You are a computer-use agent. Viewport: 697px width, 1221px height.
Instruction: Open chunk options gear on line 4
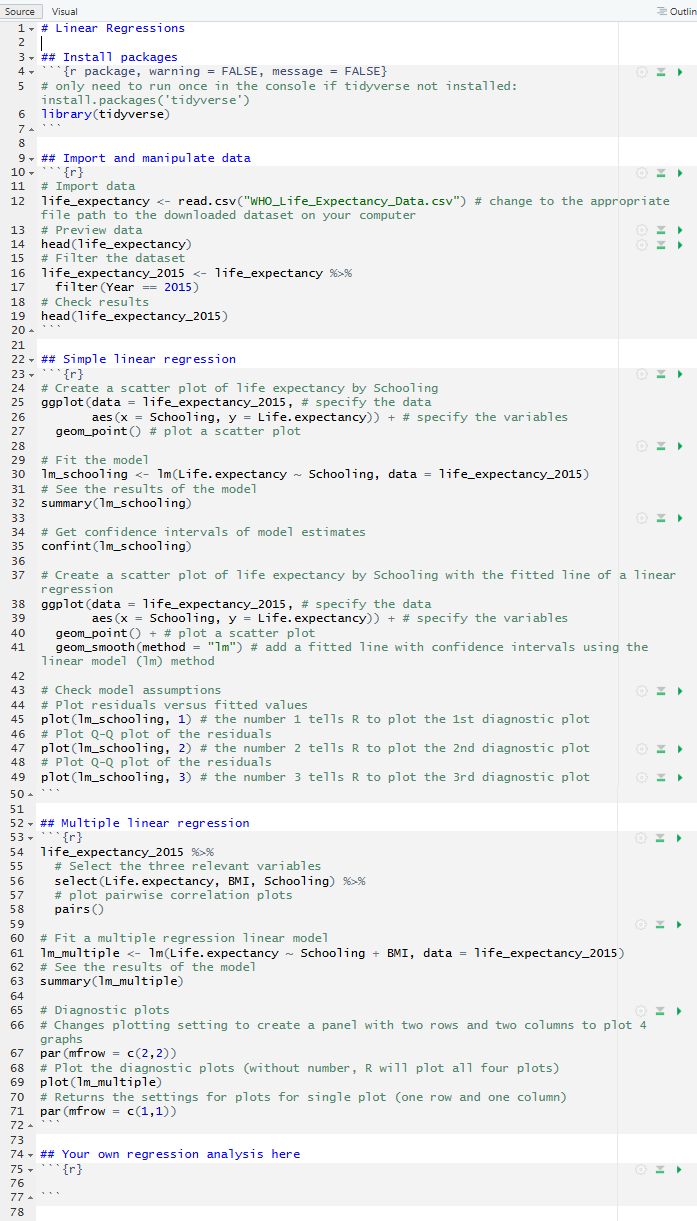coord(642,72)
